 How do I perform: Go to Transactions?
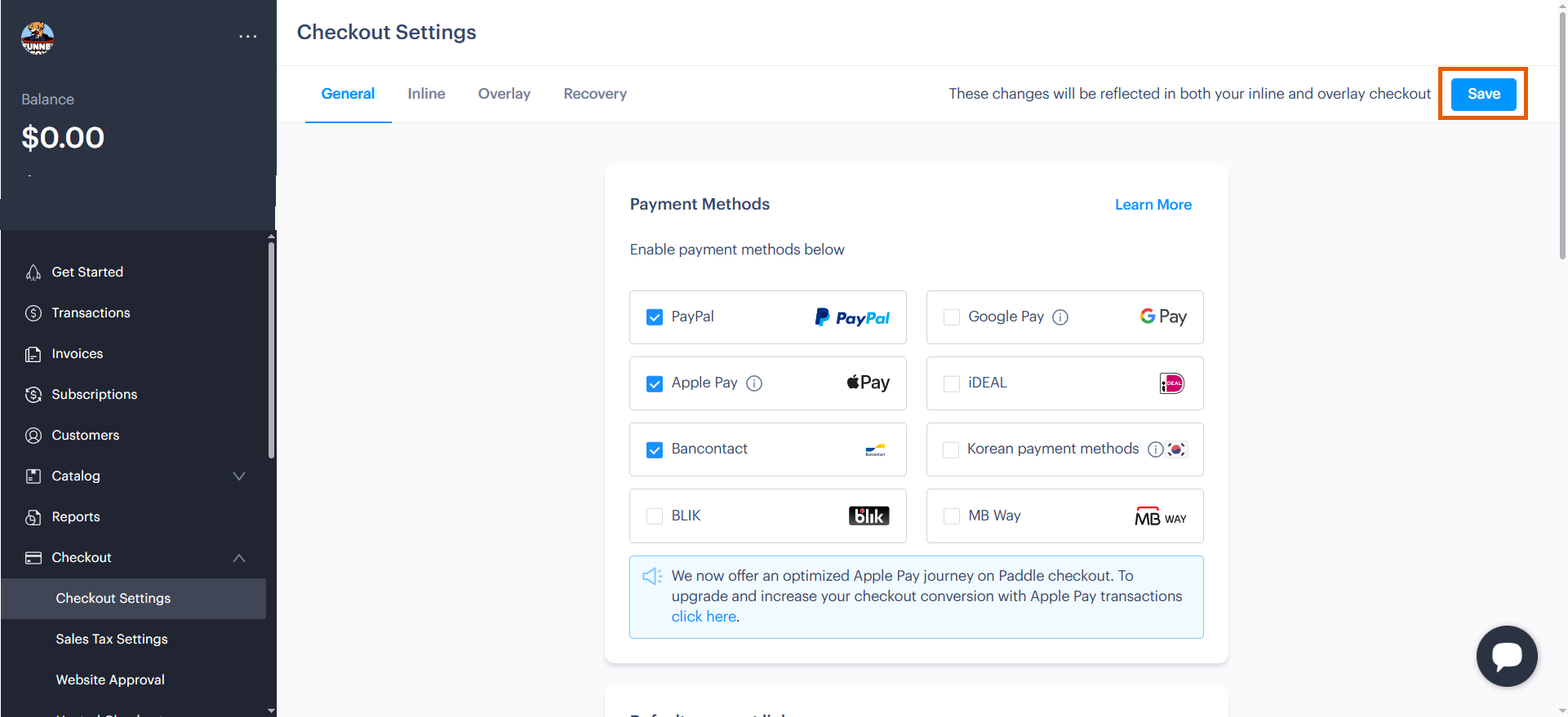pyautogui.click(x=91, y=313)
